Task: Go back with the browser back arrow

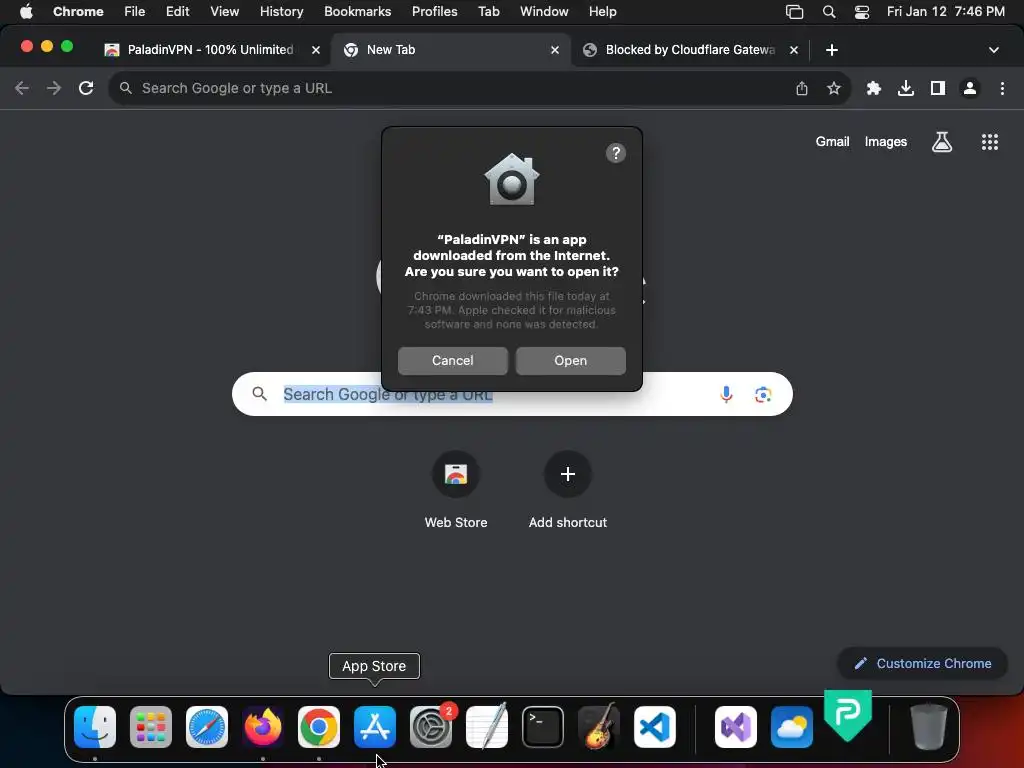Action: [x=22, y=88]
